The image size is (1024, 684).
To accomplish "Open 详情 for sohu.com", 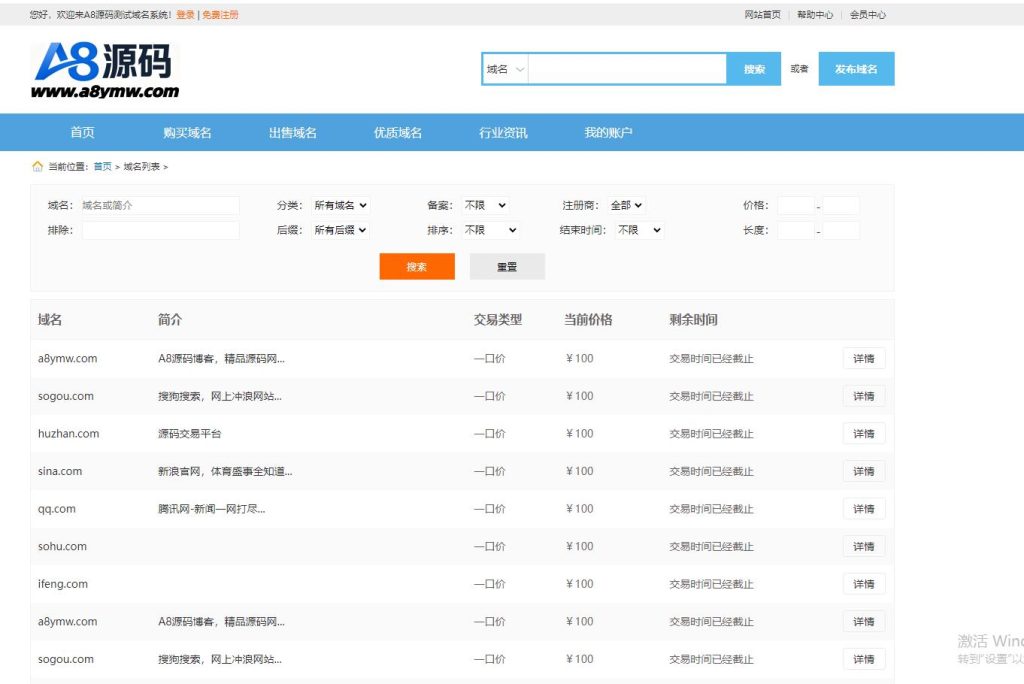I will pyautogui.click(x=863, y=546).
